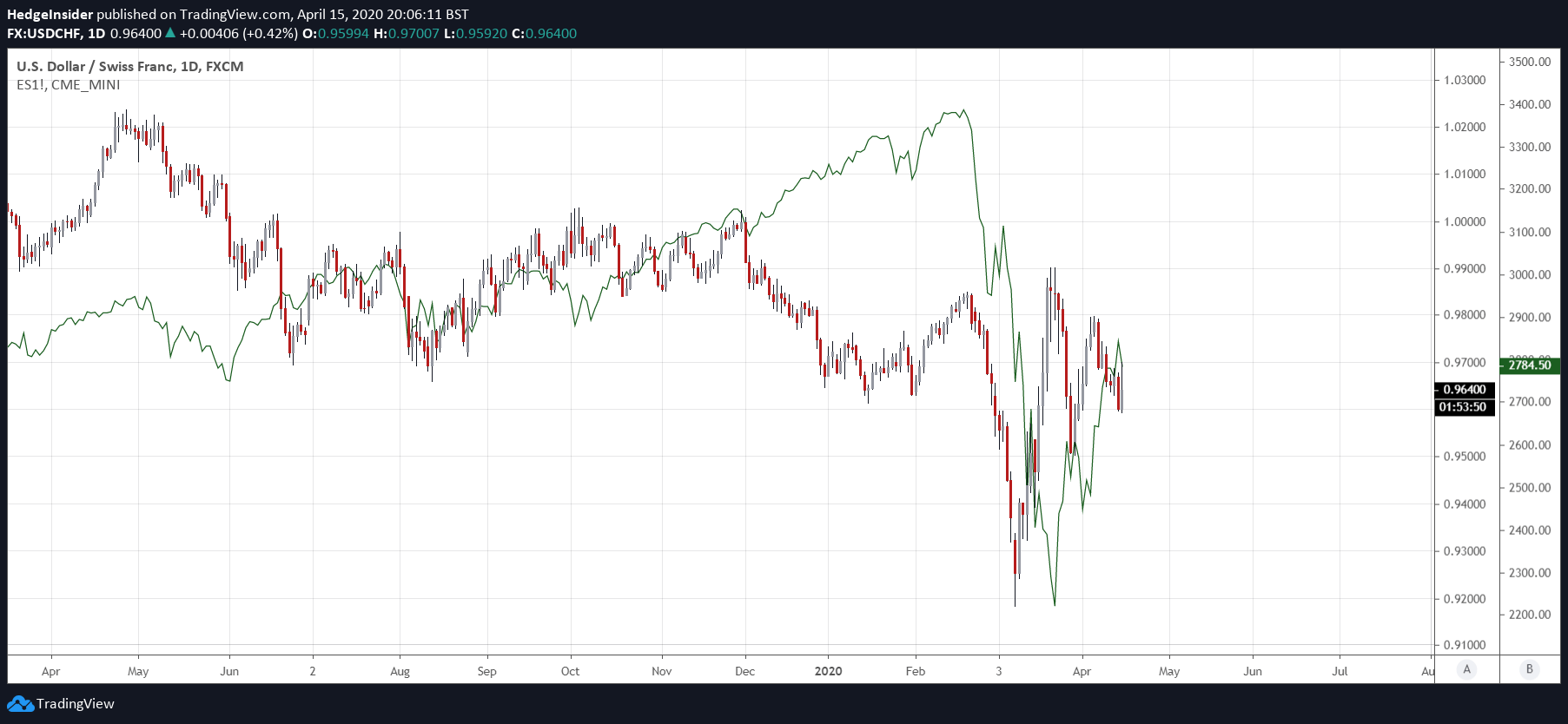Click the 2600.00 right scale label
1568x724 pixels.
click(1530, 444)
